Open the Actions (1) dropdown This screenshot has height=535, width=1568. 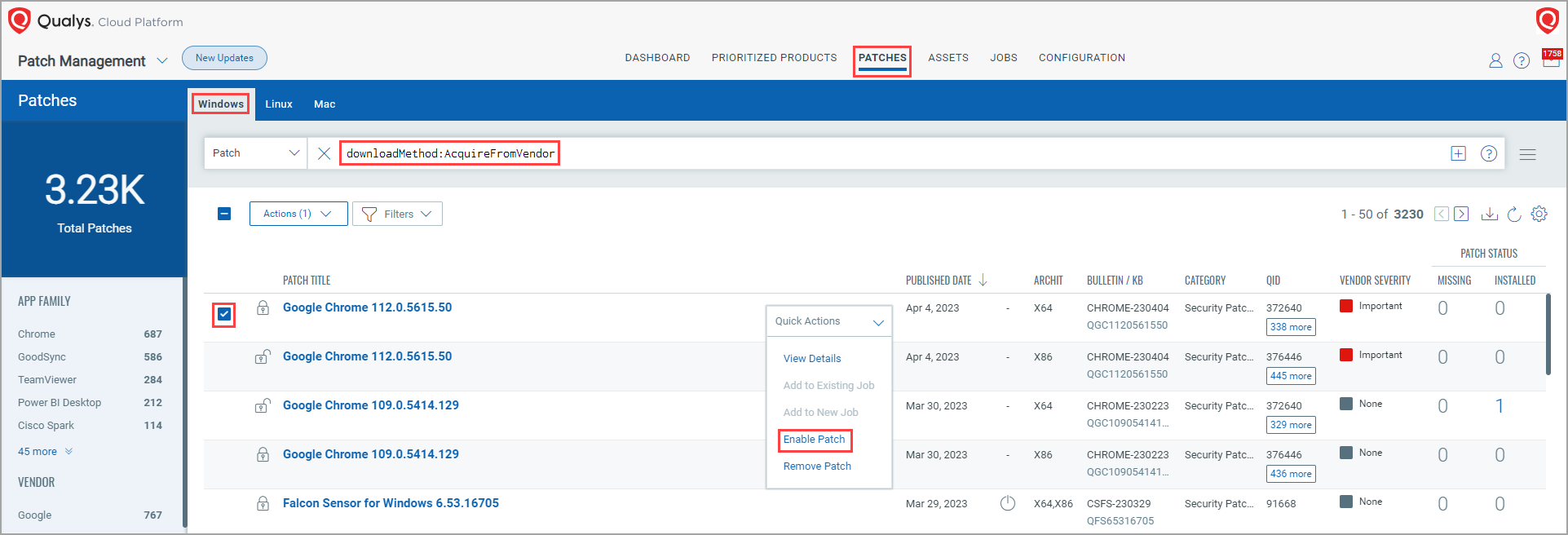298,214
